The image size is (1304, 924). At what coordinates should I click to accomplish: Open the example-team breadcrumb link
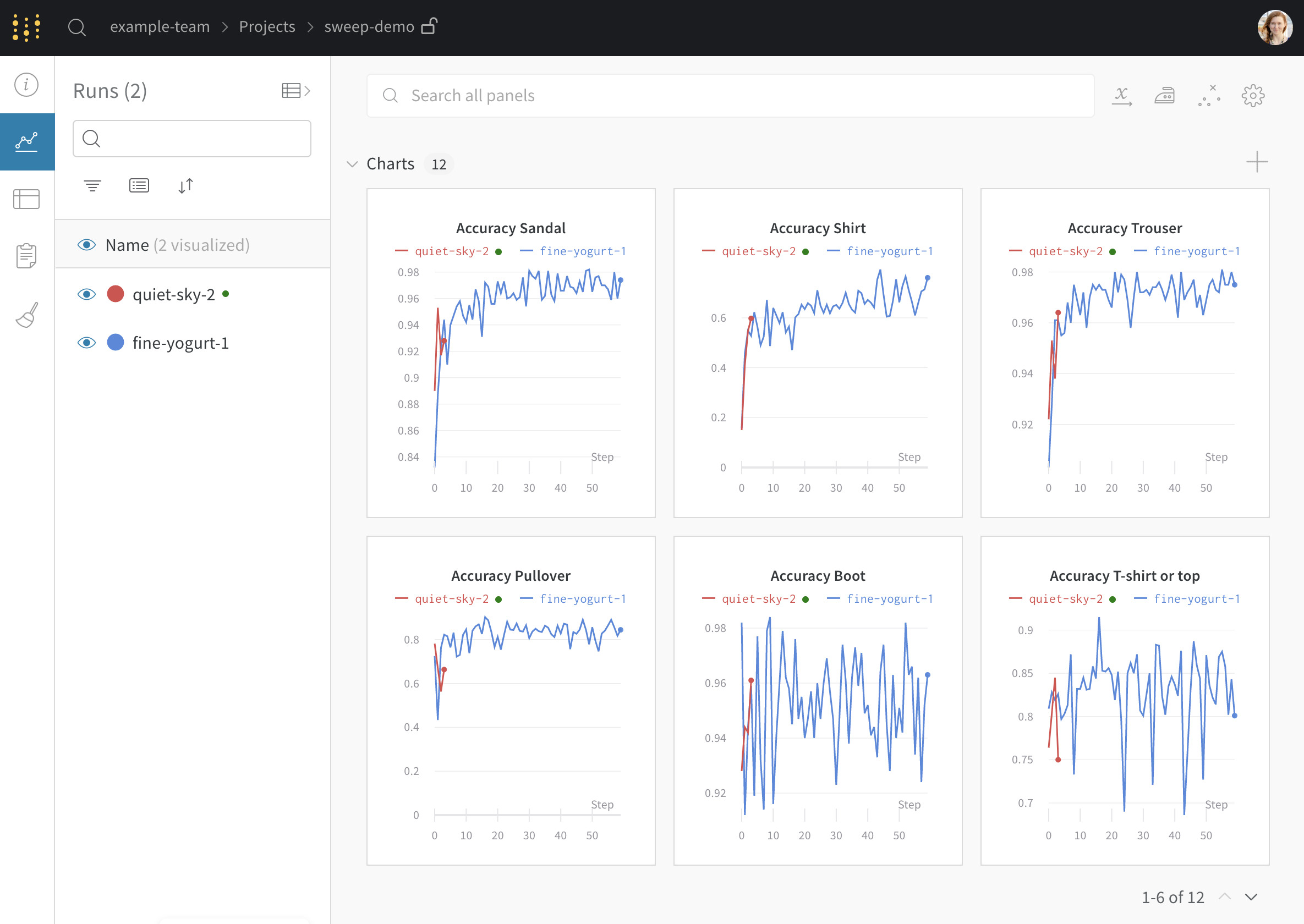[160, 27]
